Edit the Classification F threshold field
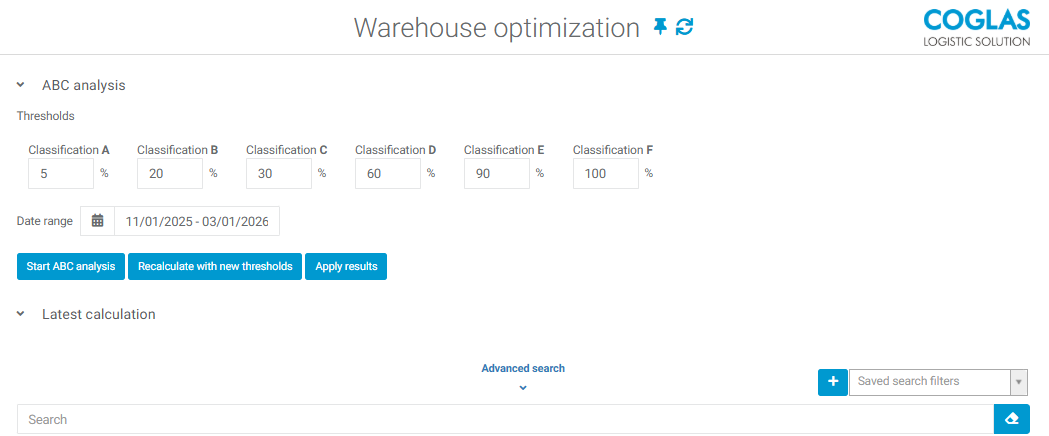This screenshot has width=1049, height=436. tap(605, 174)
